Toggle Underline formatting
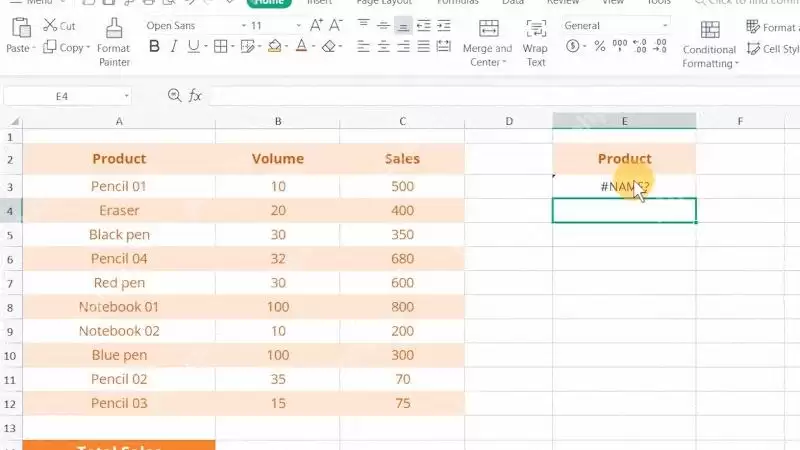The height and width of the screenshot is (450, 800). pos(193,46)
